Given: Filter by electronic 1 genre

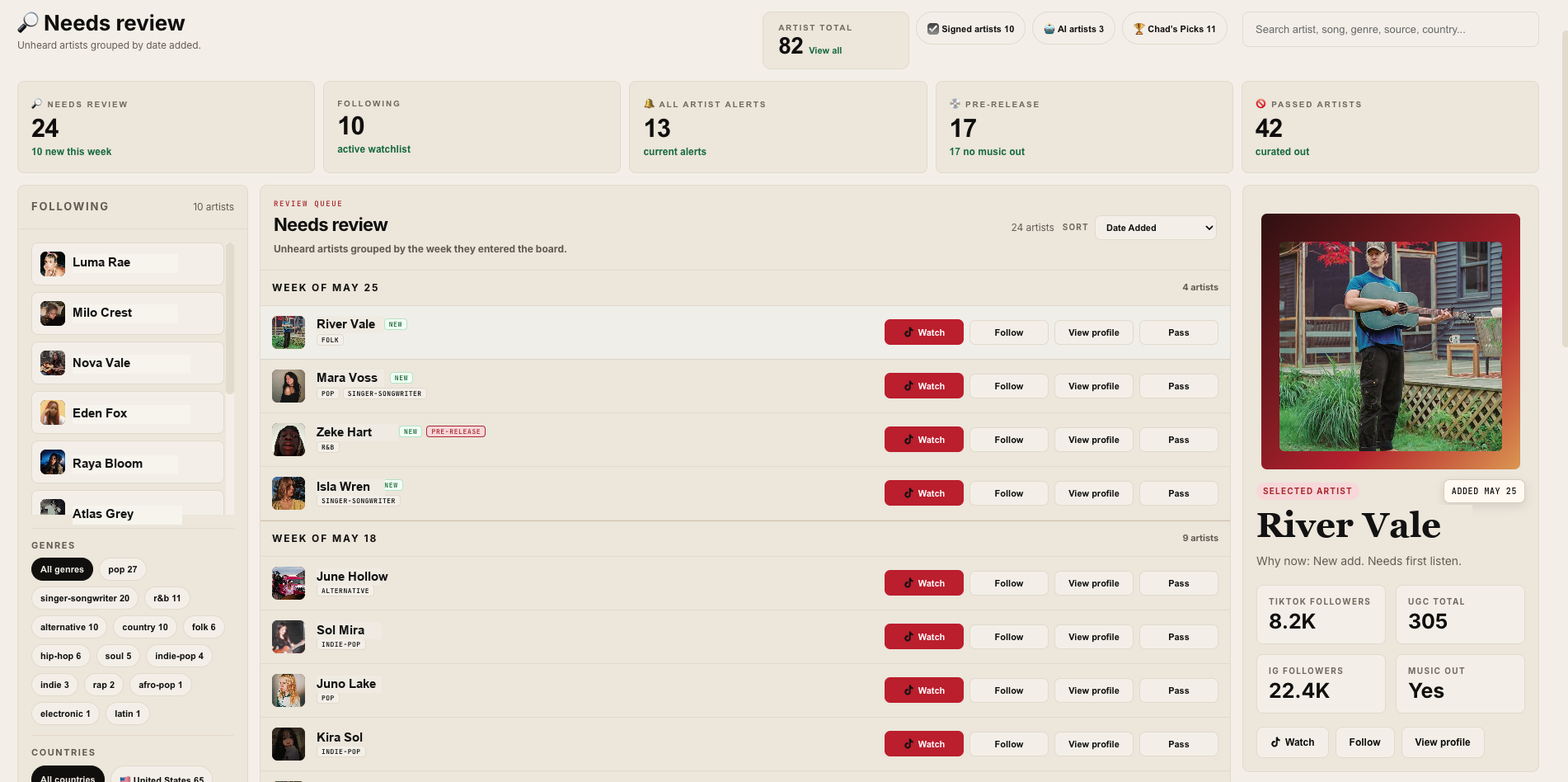Looking at the screenshot, I should point(65,714).
